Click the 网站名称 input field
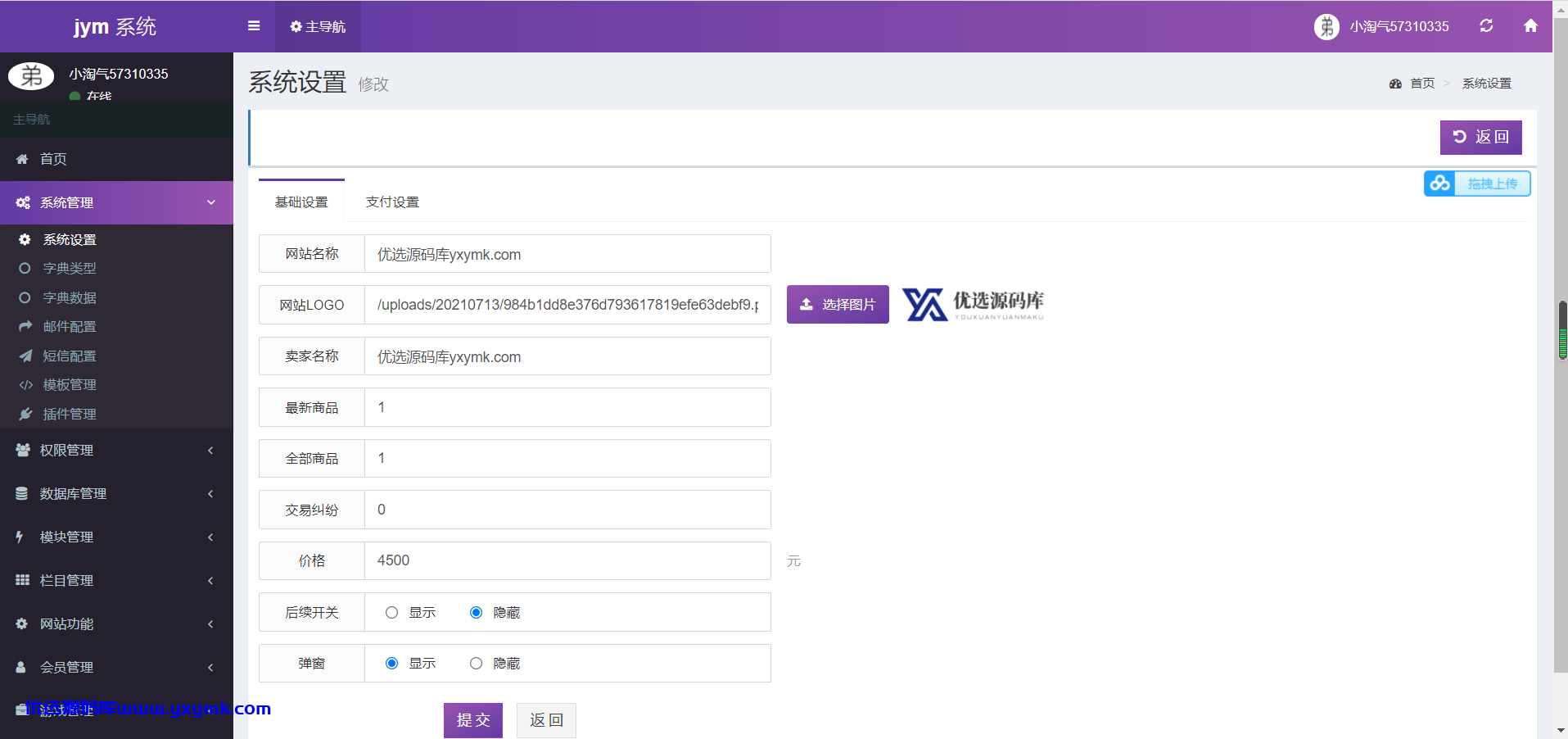The width and height of the screenshot is (1568, 739). 567,254
